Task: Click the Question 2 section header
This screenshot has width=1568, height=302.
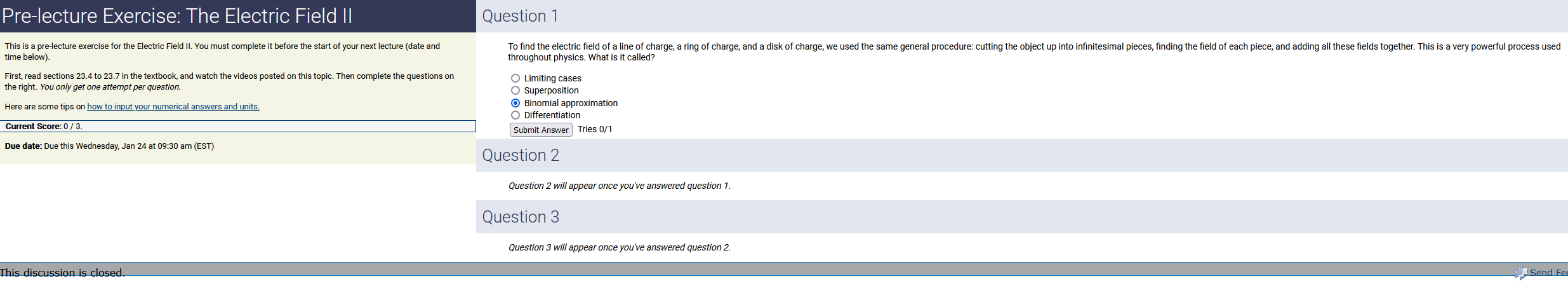Action: (521, 155)
